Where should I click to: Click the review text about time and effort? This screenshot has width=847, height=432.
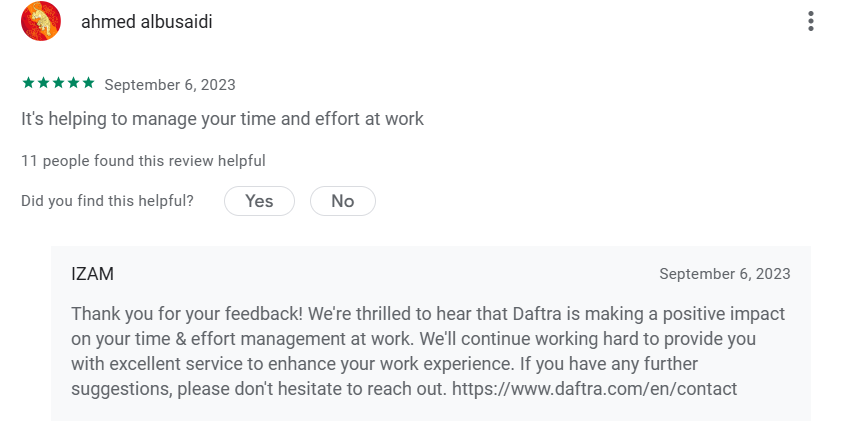click(x=222, y=119)
